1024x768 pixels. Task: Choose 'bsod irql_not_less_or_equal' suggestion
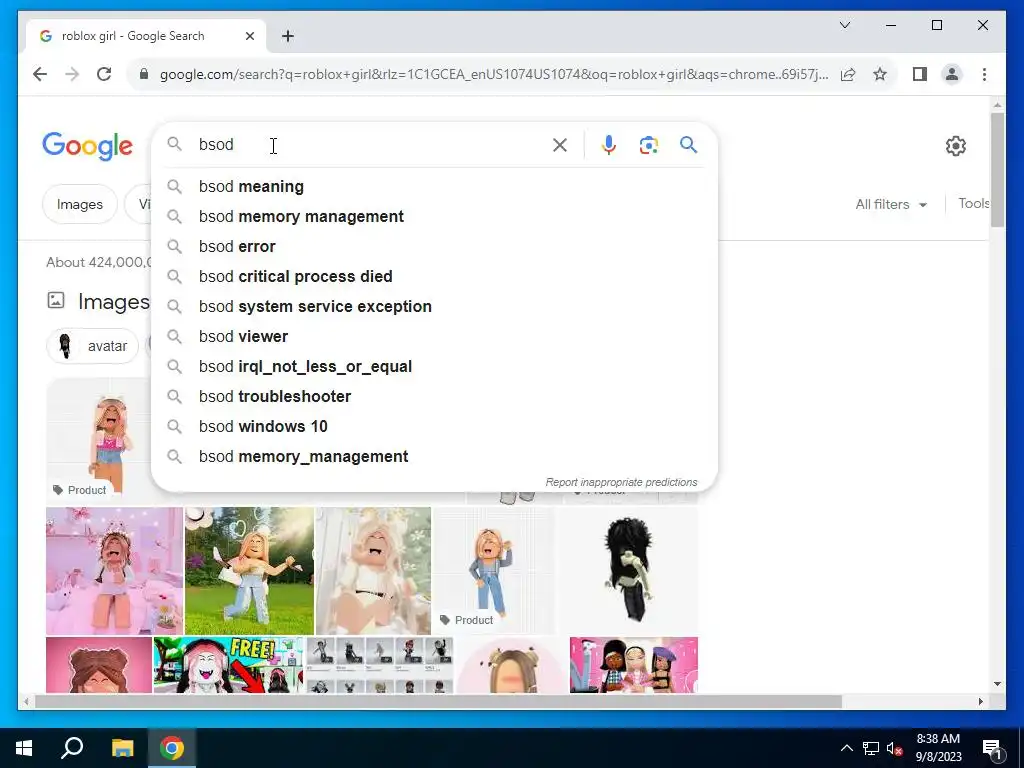click(x=434, y=367)
